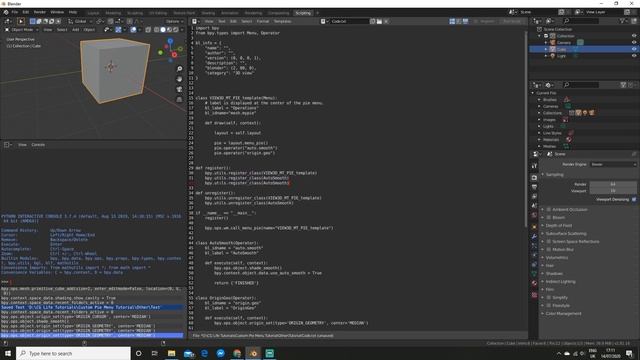Toggle syntax highlighting in text editor
This screenshot has width=640, height=360.
pos(465,21)
